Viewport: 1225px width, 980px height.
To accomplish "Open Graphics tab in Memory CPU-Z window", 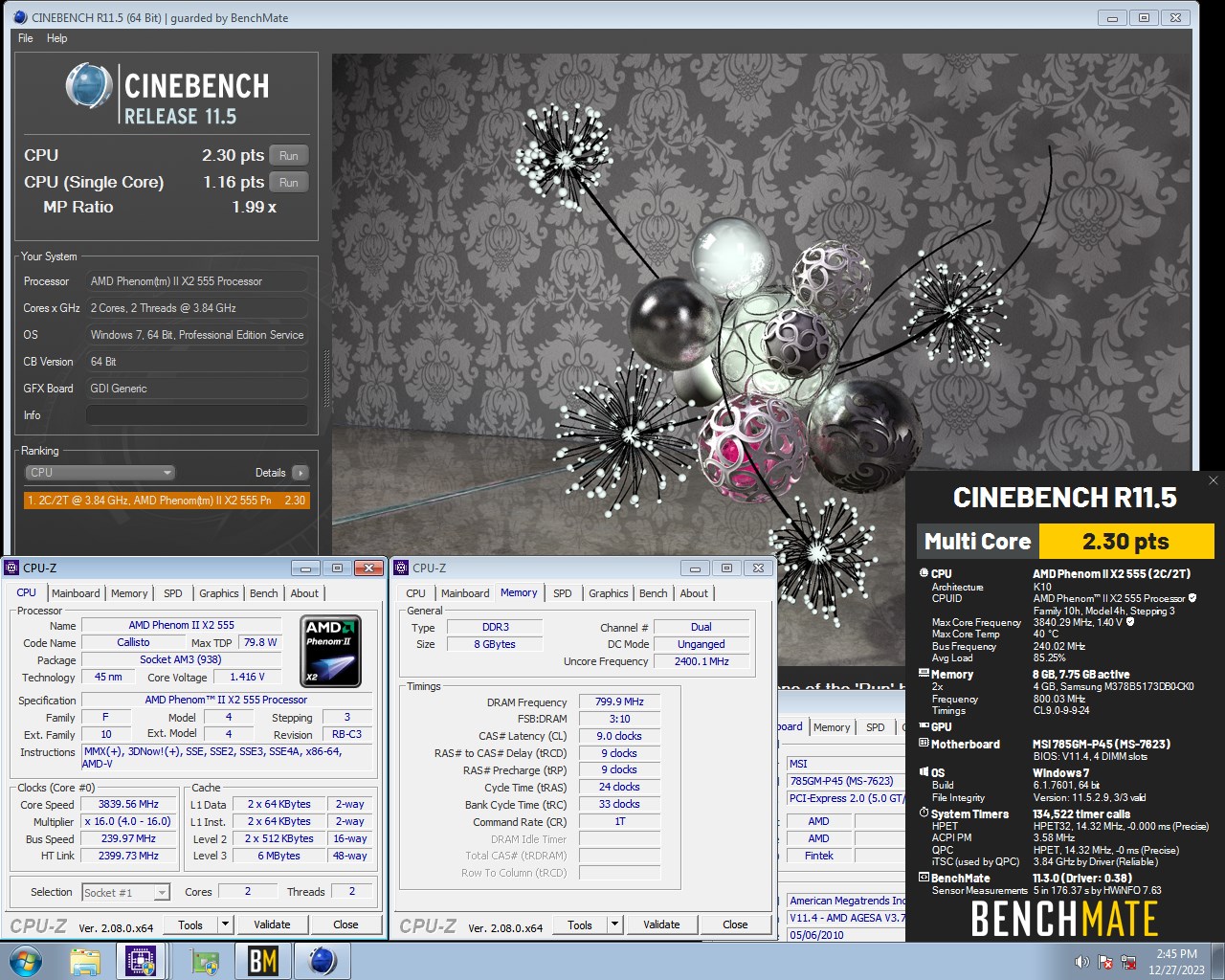I will 609,593.
